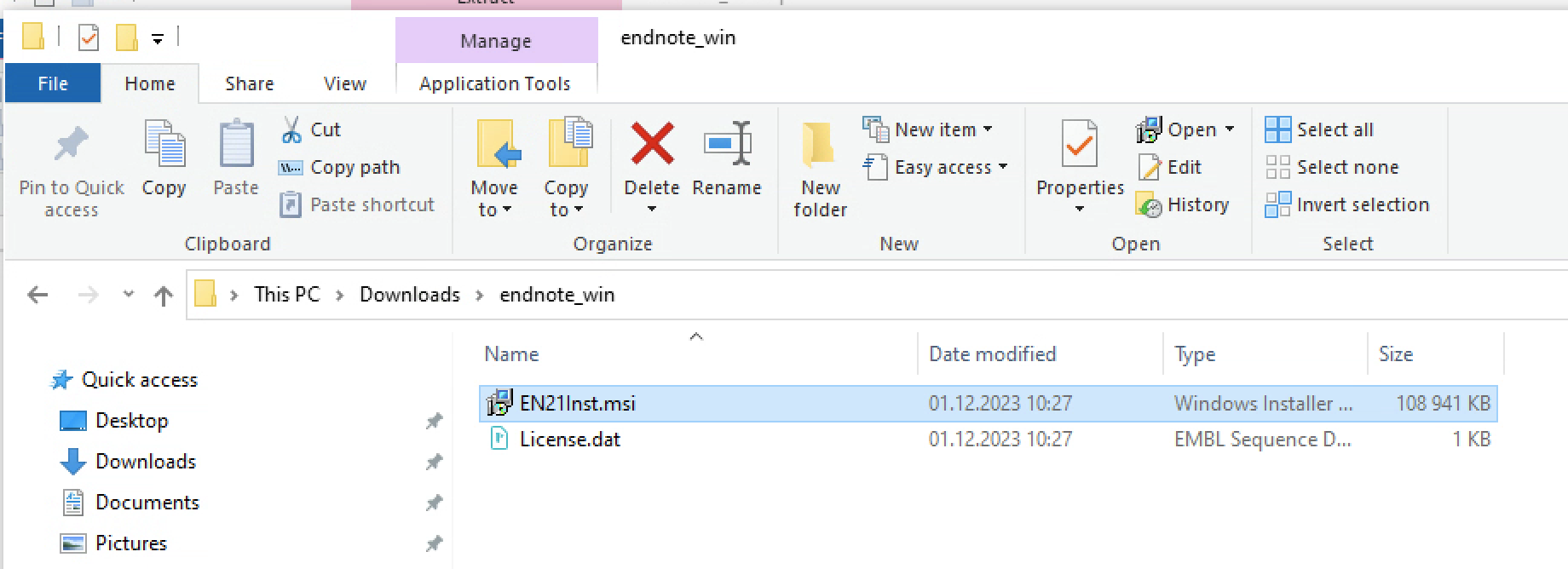Click the Rename icon in Organize
The image size is (1568, 569).
pyautogui.click(x=726, y=143)
